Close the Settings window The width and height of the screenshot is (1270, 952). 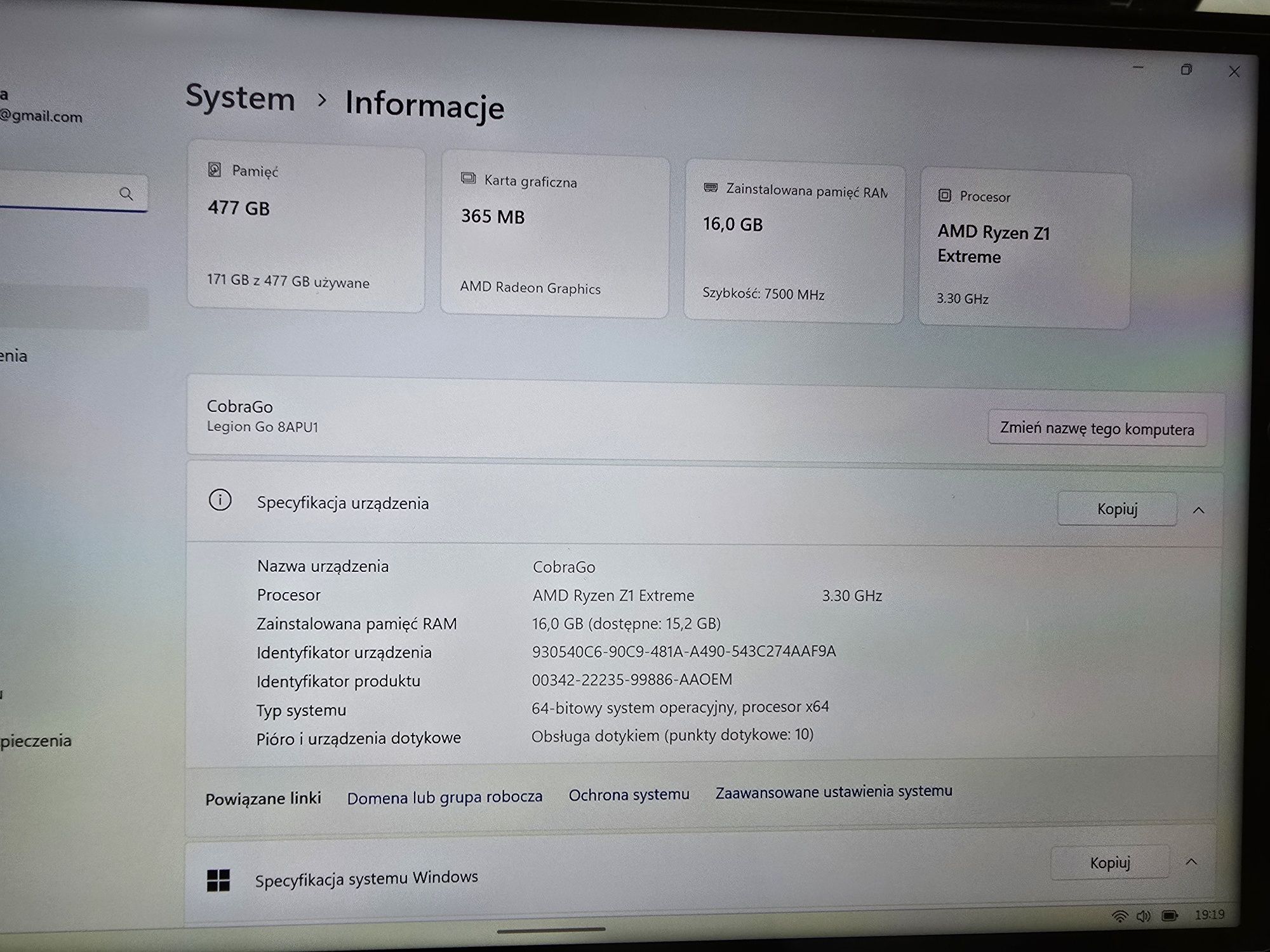[1234, 72]
